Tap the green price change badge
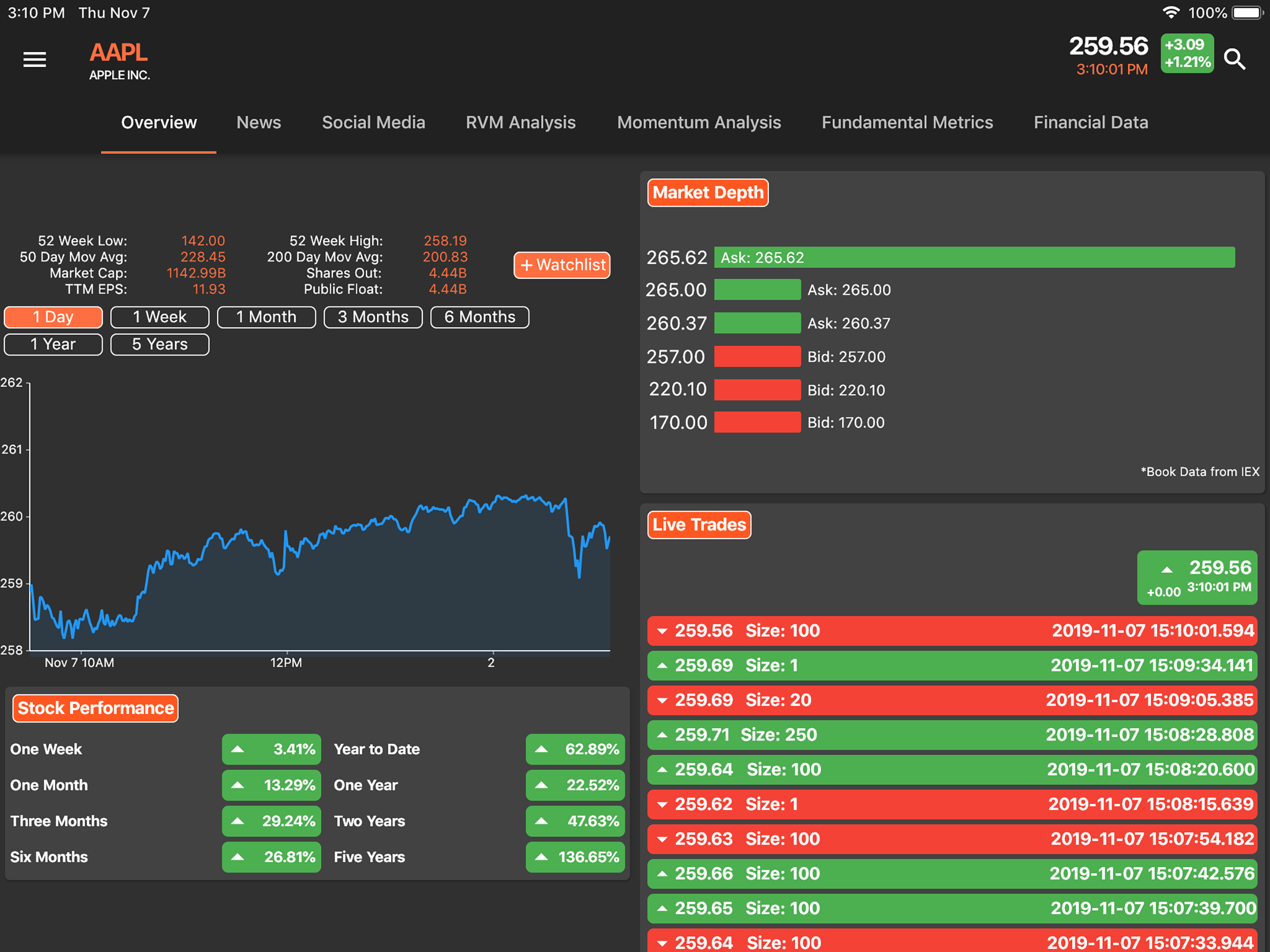Viewport: 1270px width, 952px height. (x=1187, y=53)
